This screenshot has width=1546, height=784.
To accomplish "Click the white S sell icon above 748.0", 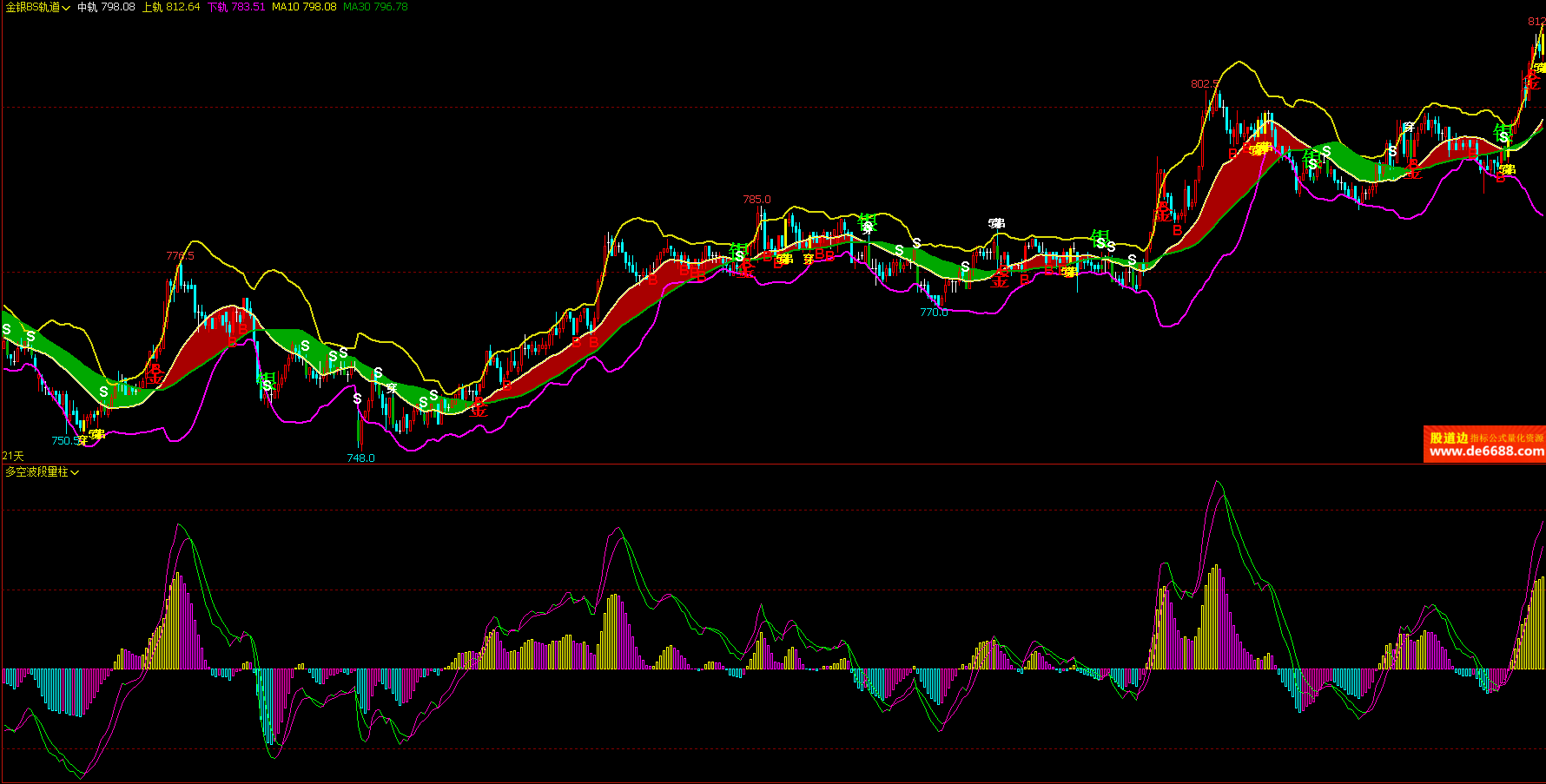I will pos(357,399).
